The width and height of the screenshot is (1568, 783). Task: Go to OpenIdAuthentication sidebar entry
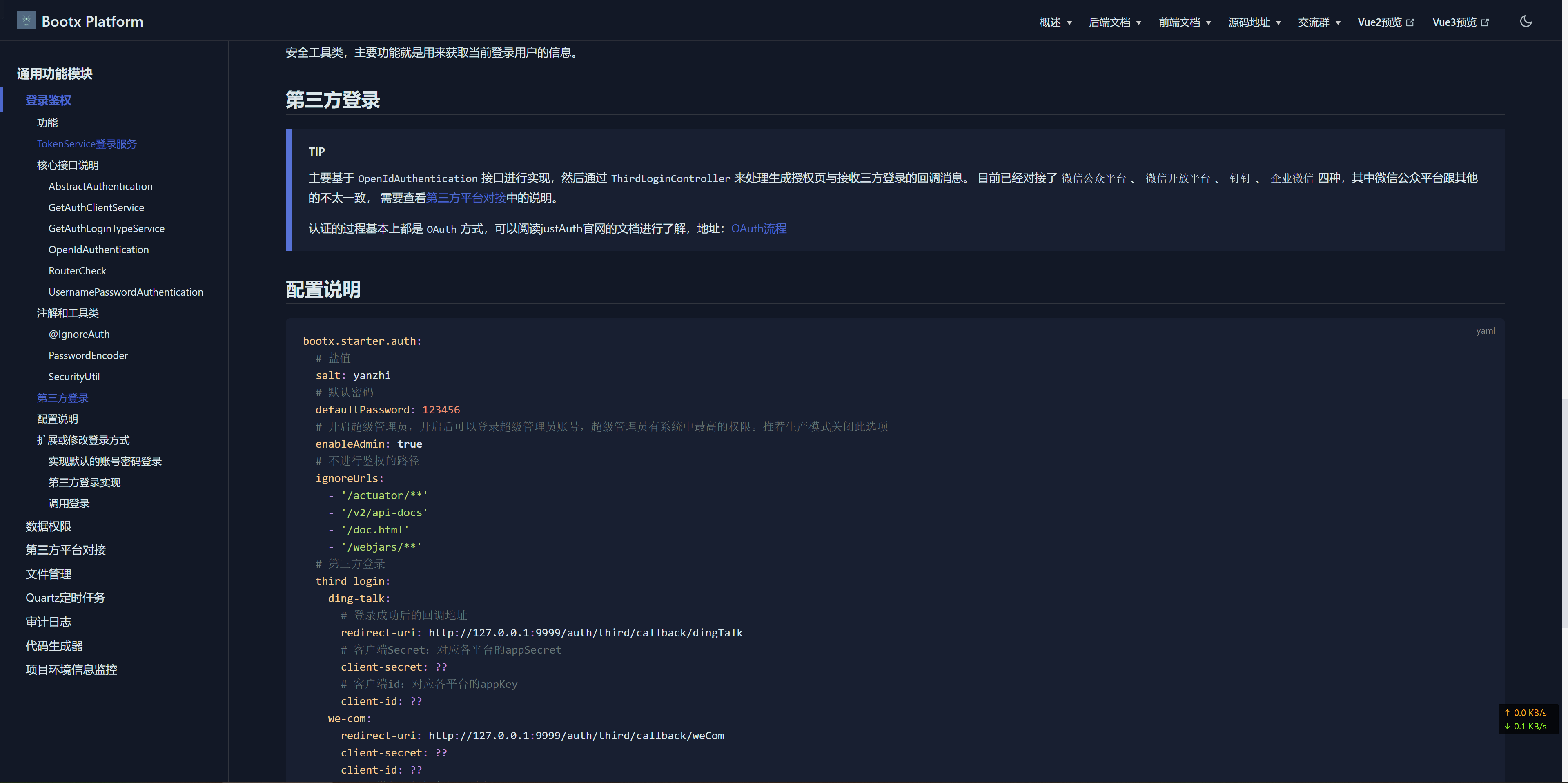[x=98, y=250]
